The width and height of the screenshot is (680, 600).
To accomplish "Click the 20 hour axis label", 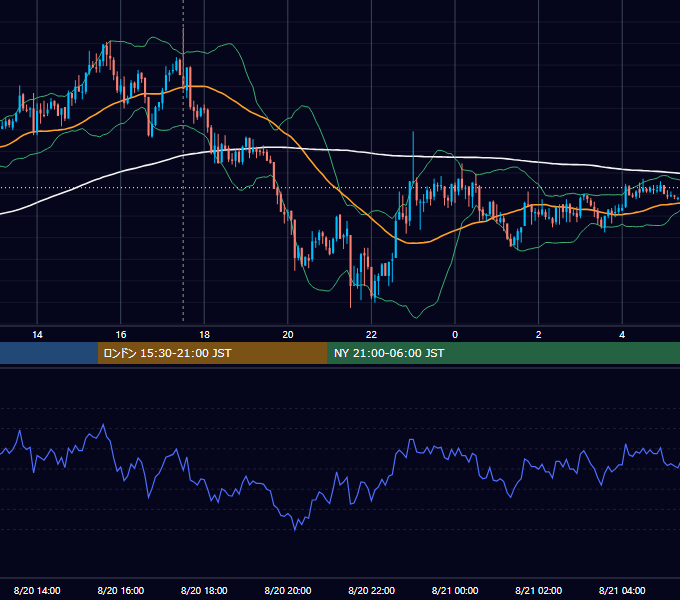I will (288, 335).
